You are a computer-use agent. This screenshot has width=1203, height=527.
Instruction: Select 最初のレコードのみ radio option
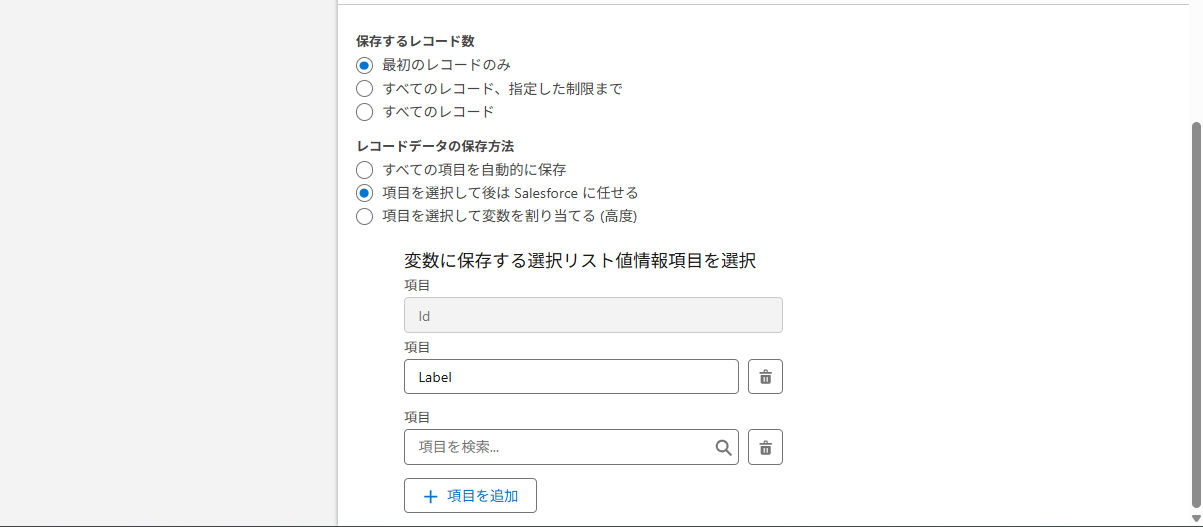365,65
